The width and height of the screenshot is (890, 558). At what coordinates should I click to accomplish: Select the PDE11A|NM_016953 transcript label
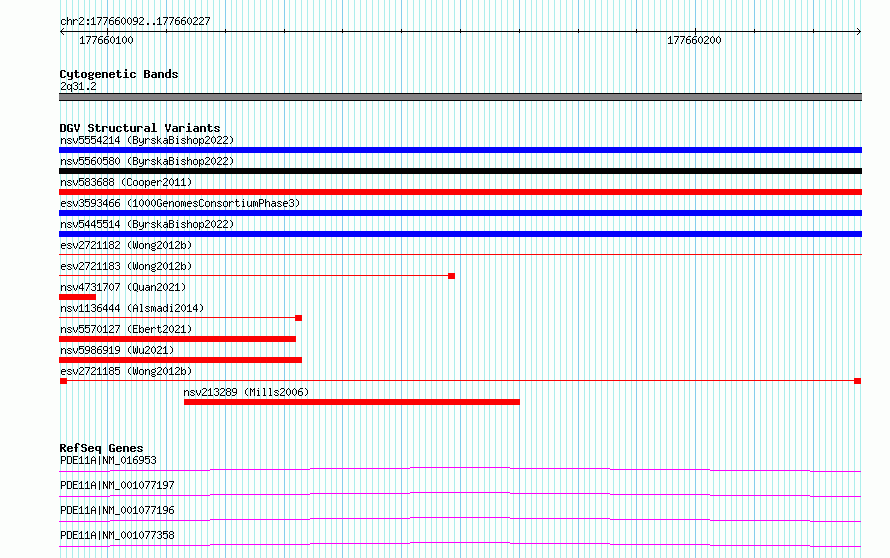coord(108,460)
